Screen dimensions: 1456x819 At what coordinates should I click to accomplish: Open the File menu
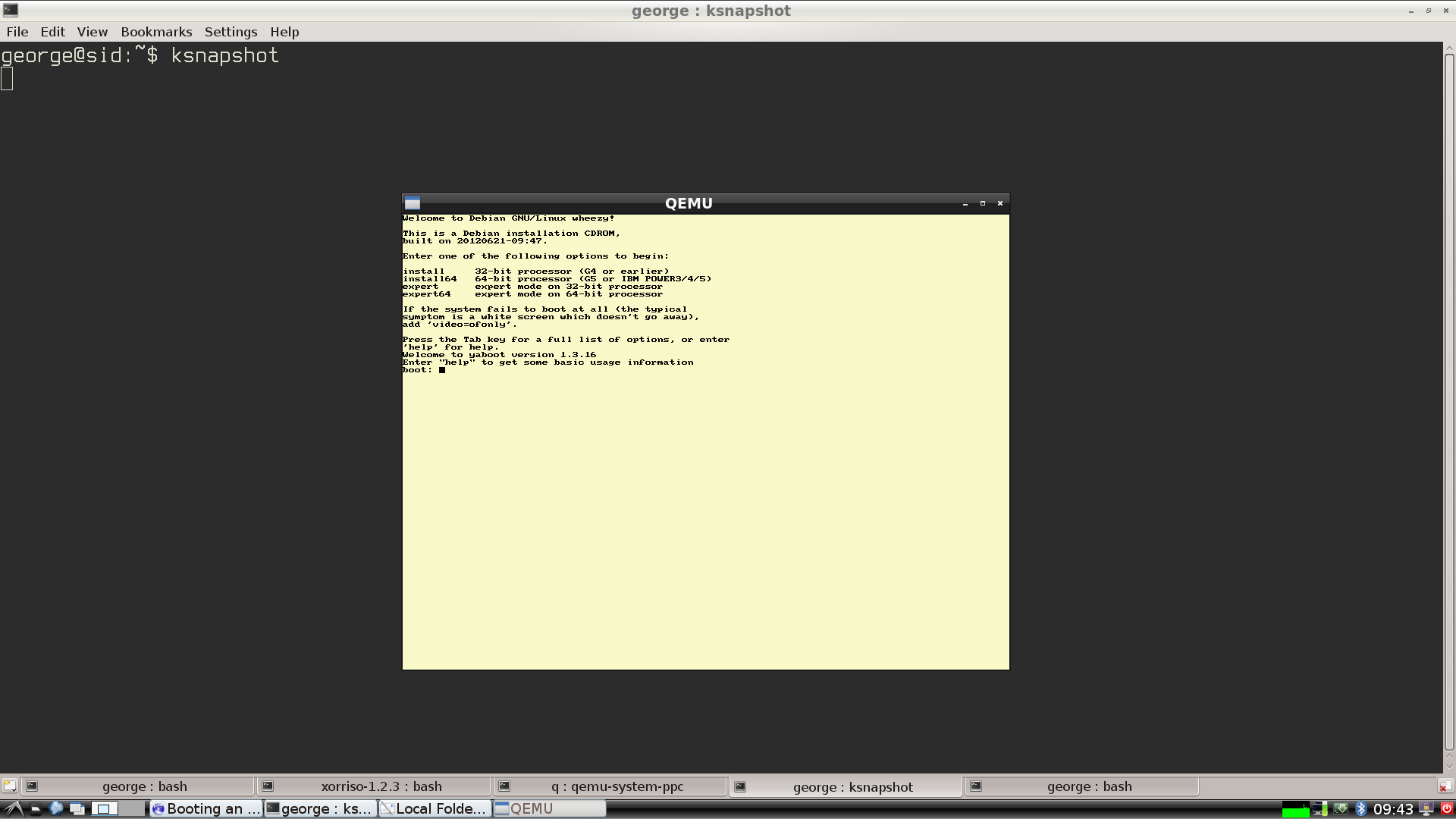(x=17, y=32)
